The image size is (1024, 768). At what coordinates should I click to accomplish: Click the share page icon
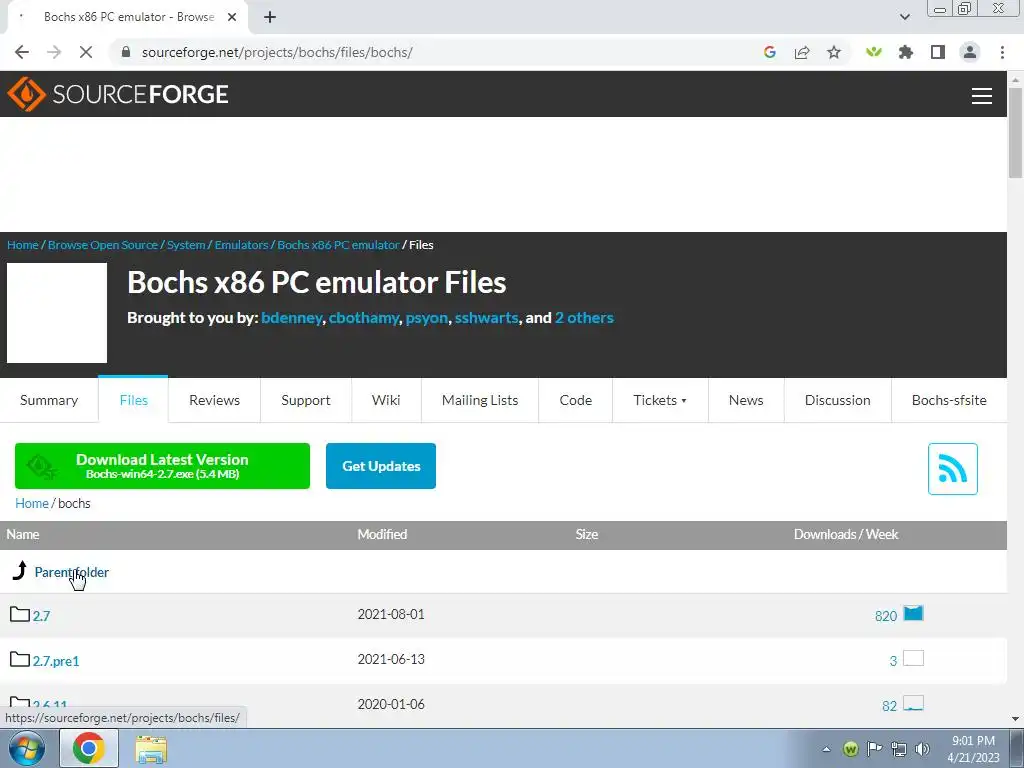coord(802,52)
